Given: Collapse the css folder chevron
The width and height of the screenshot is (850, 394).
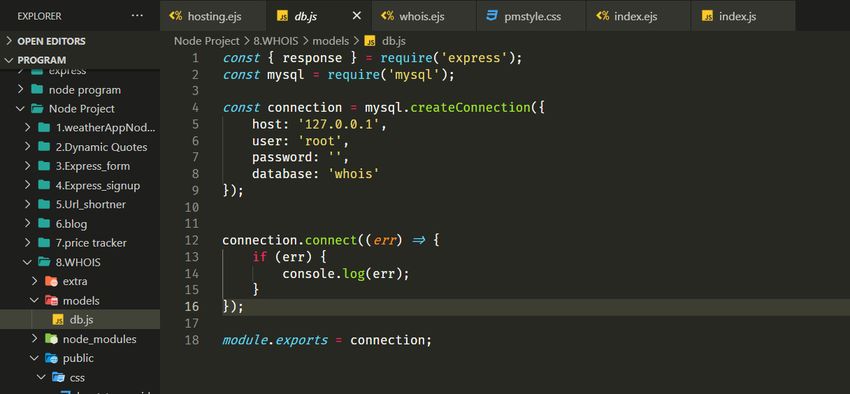Looking at the screenshot, I should click(x=42, y=377).
